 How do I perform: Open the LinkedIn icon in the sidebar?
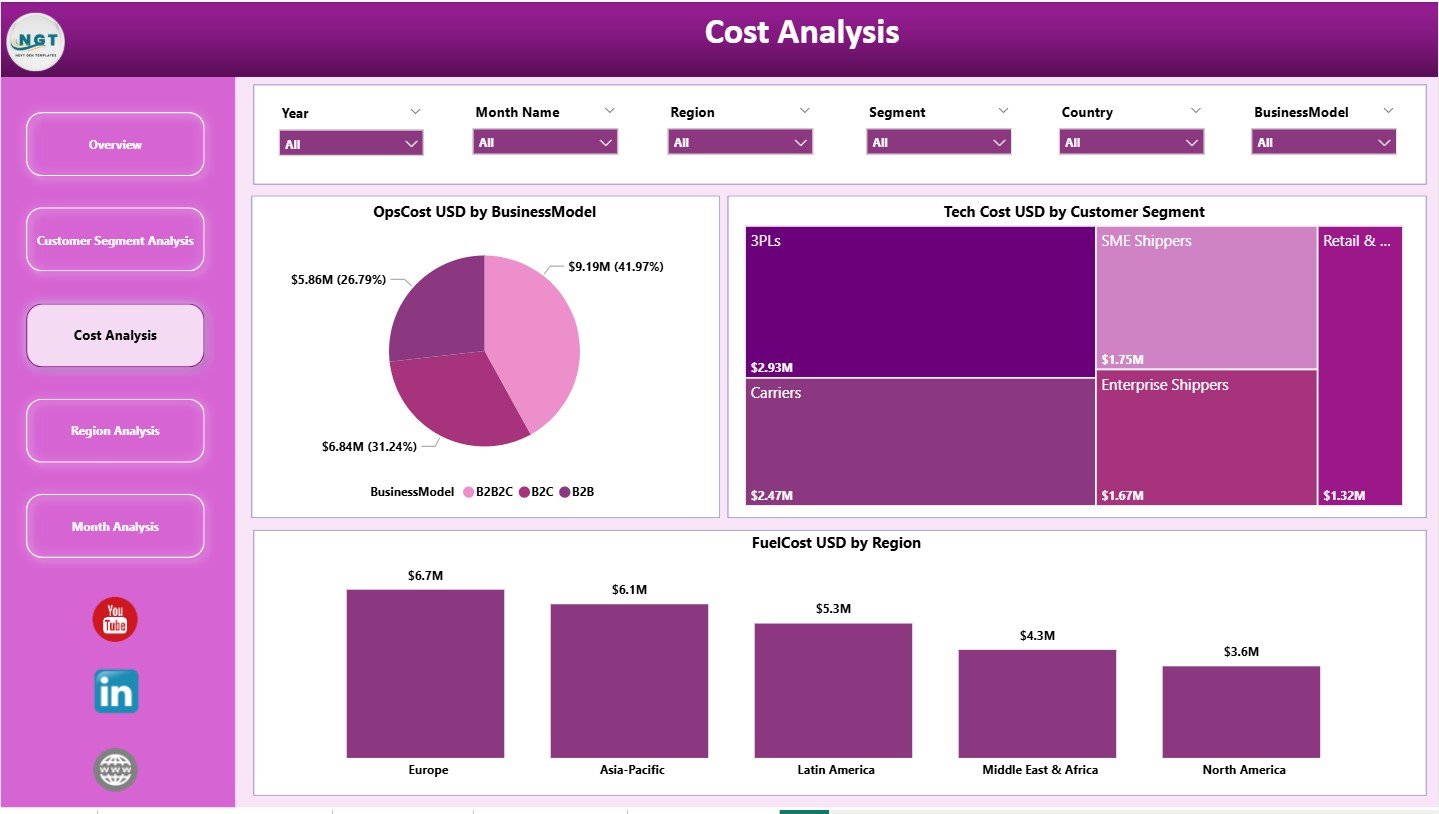point(114,692)
